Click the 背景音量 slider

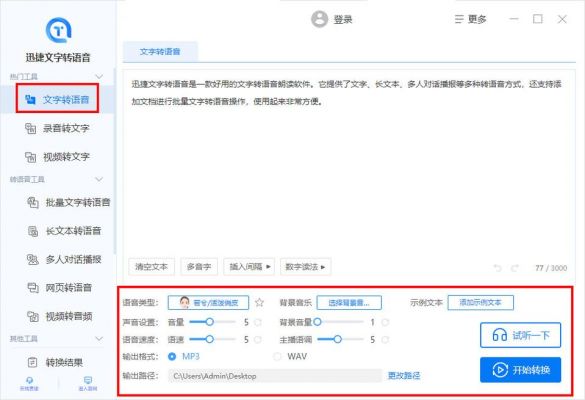339,322
